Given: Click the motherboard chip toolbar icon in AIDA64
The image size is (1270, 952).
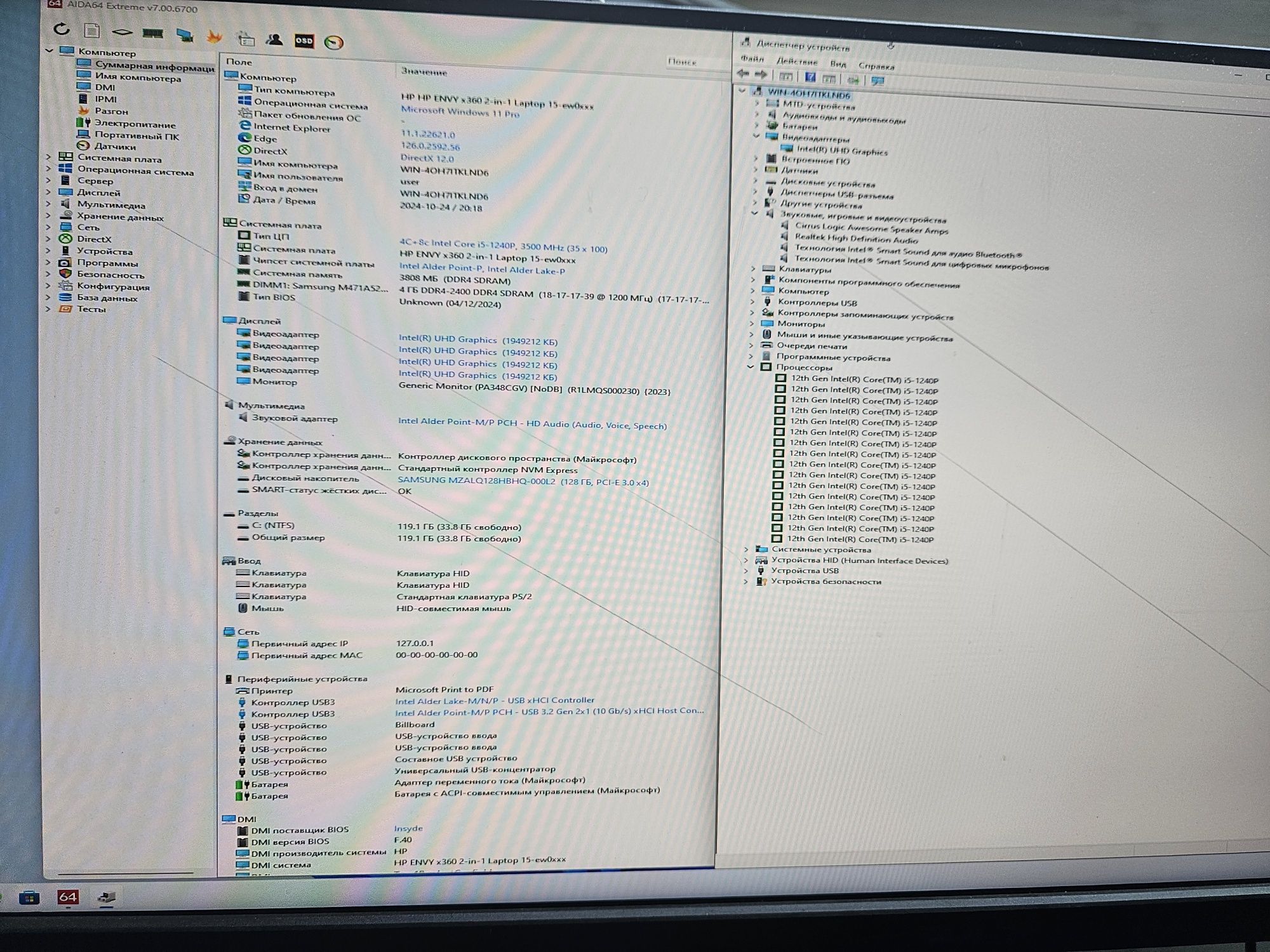Looking at the screenshot, I should pyautogui.click(x=122, y=32).
